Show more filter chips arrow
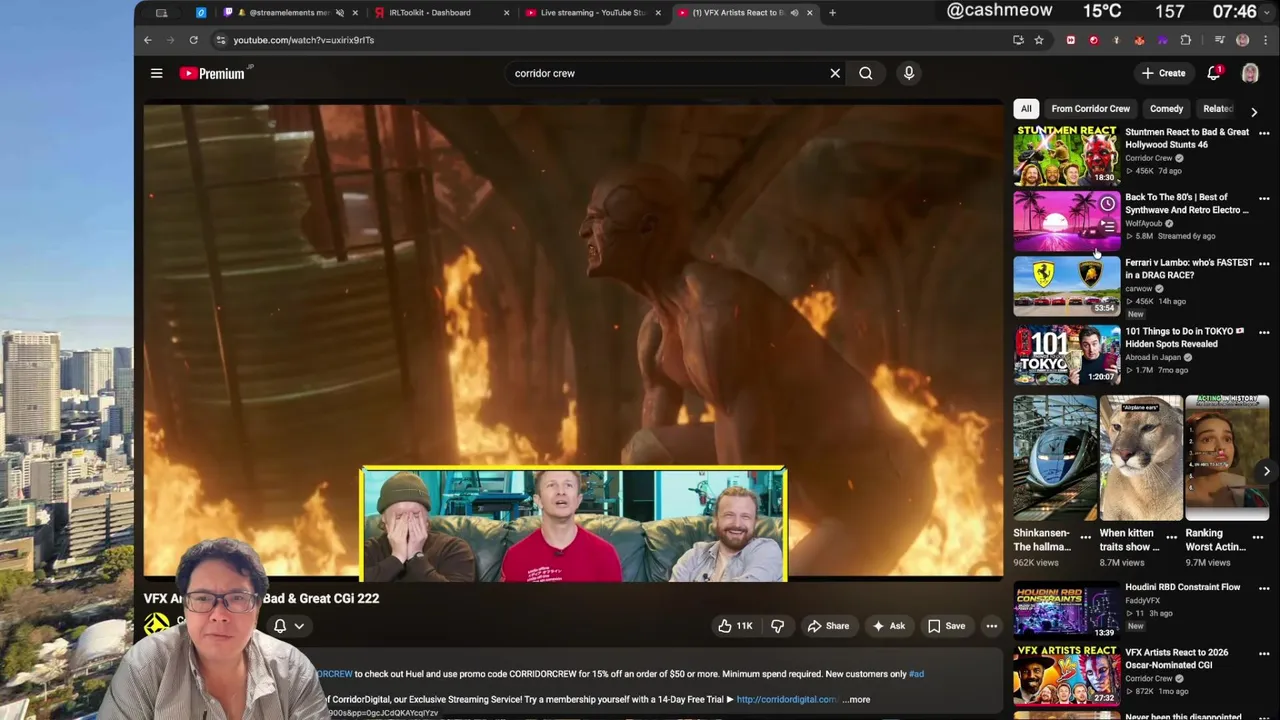 (x=1254, y=112)
